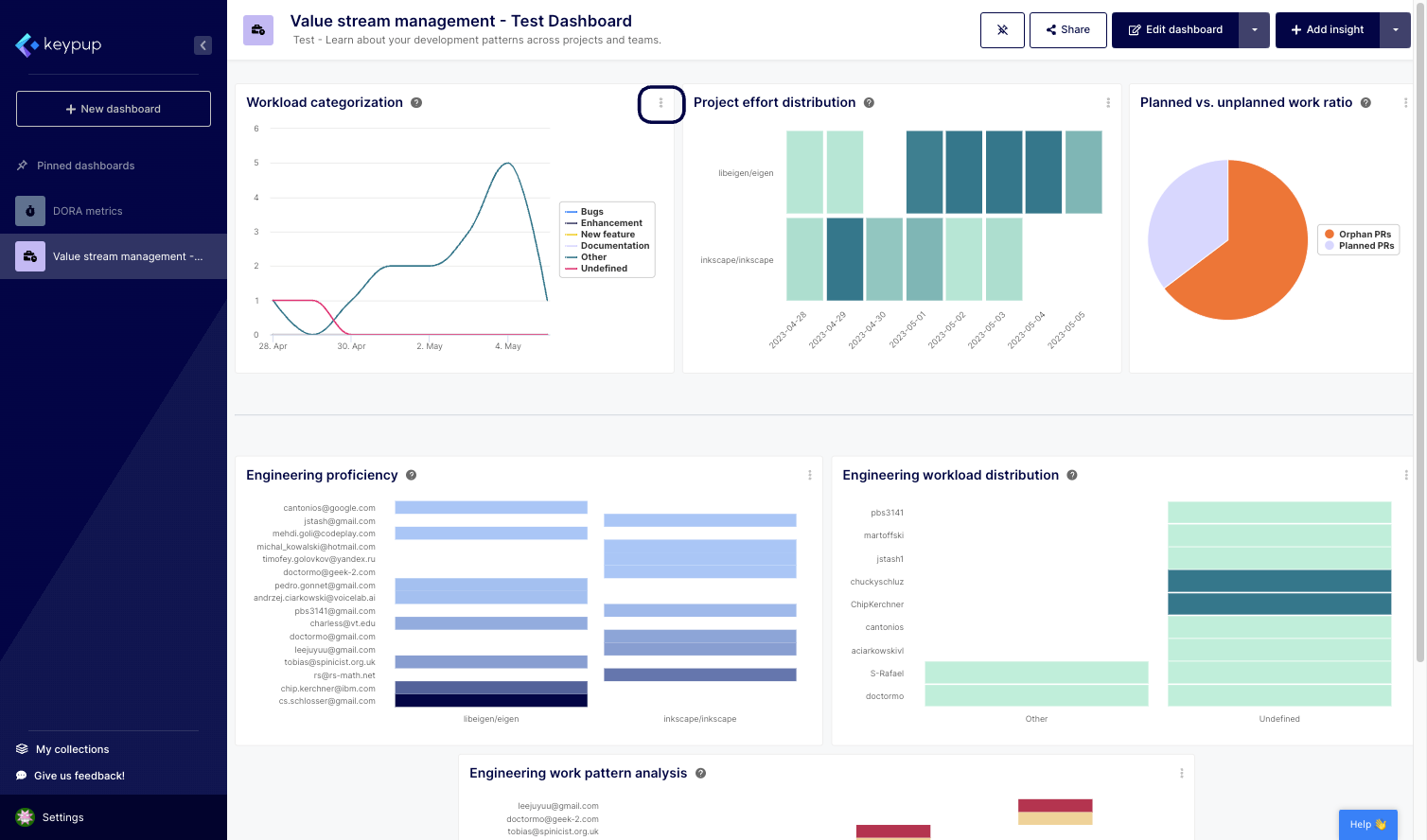Toggle Undefined series in the workload legend
This screenshot has width=1427, height=840.
[x=604, y=269]
